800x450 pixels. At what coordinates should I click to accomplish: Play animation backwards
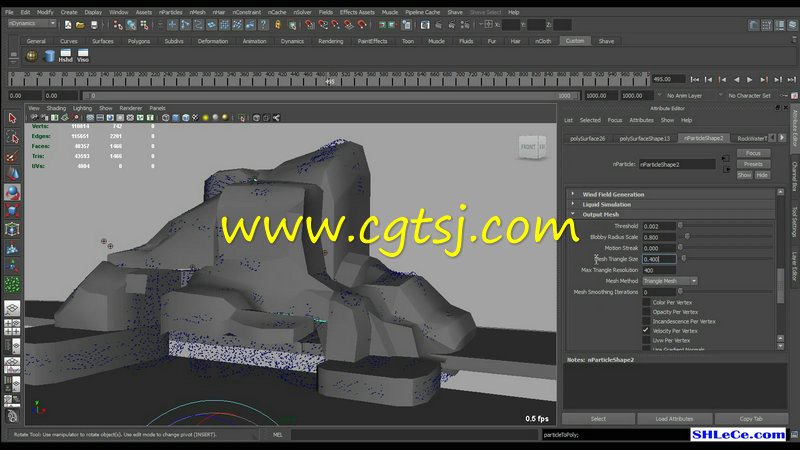point(736,80)
